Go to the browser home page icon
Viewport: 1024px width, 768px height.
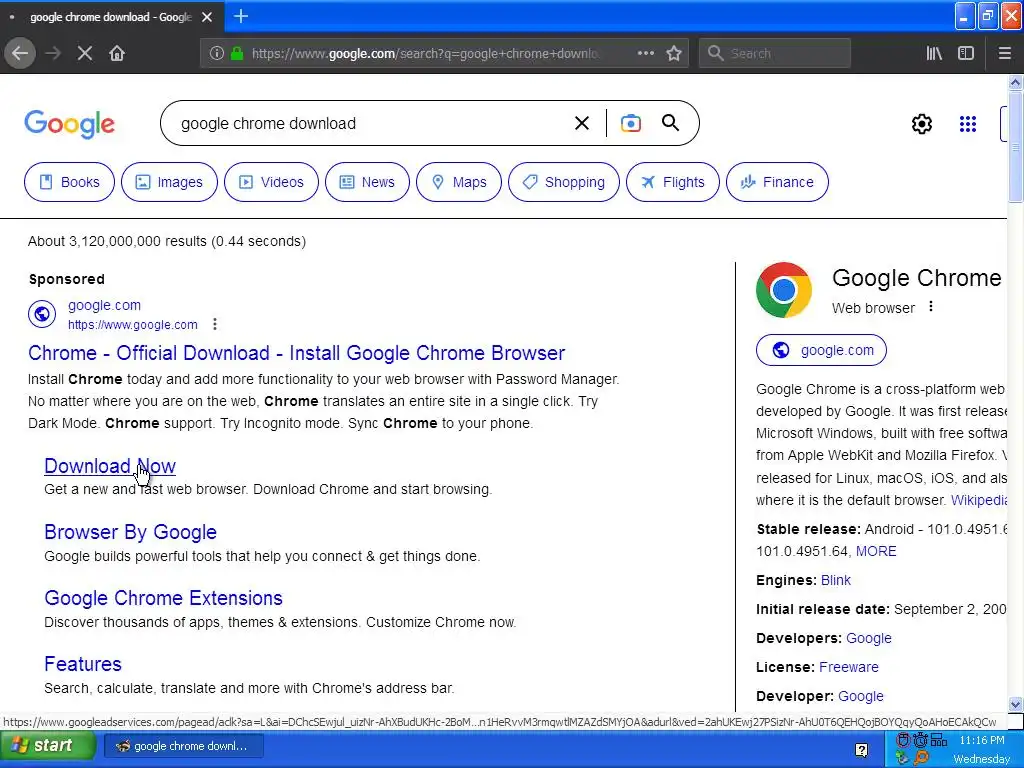pyautogui.click(x=117, y=53)
